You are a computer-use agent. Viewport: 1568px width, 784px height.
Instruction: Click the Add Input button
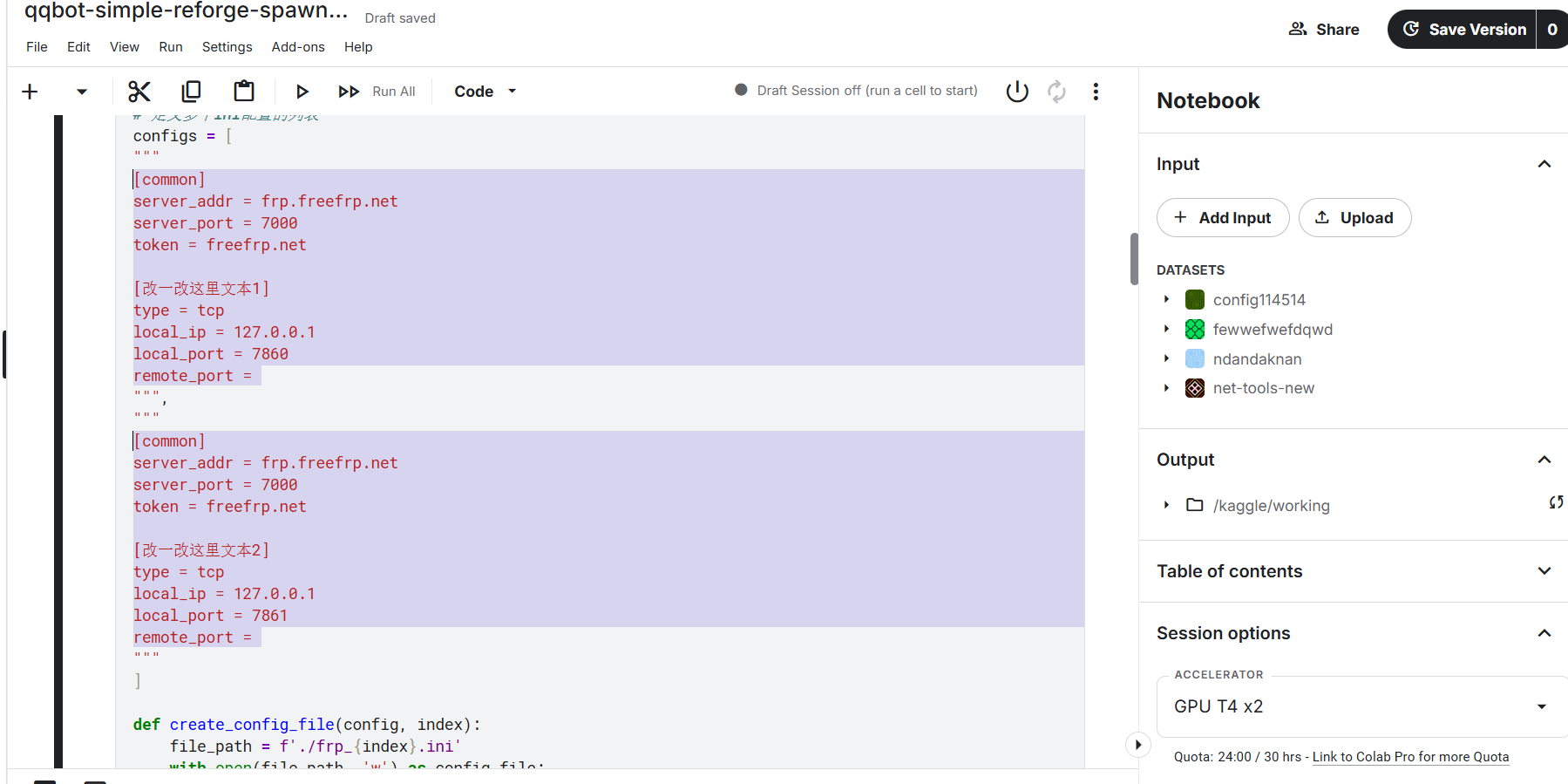pos(1223,218)
